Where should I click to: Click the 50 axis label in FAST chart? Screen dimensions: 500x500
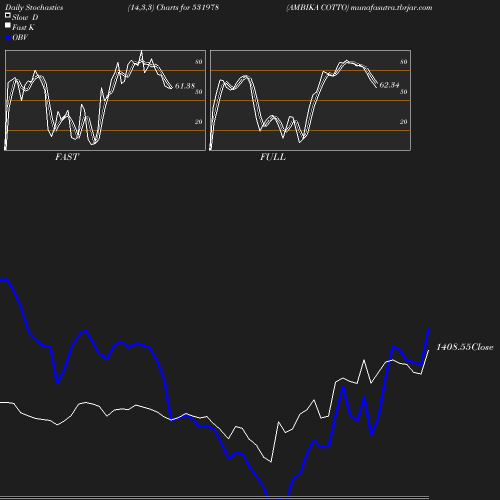pos(199,92)
